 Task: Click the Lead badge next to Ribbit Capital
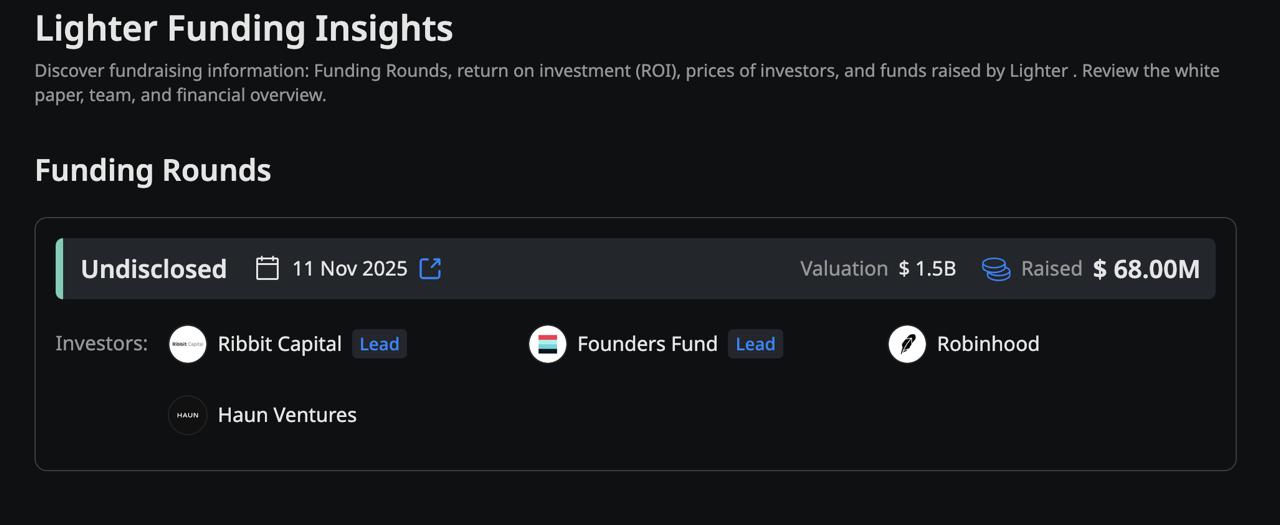tap(379, 344)
